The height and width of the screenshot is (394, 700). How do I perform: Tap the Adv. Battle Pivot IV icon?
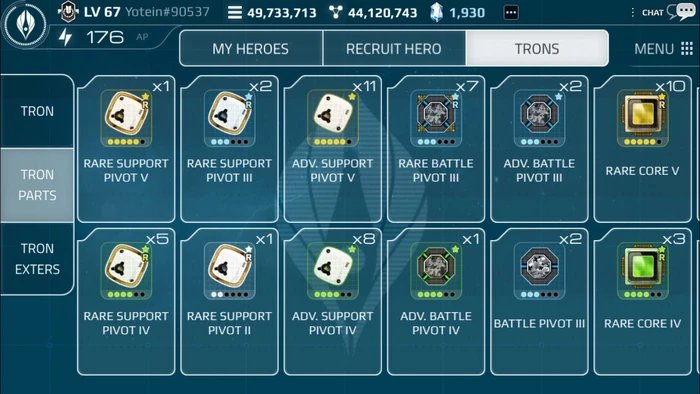(436, 271)
